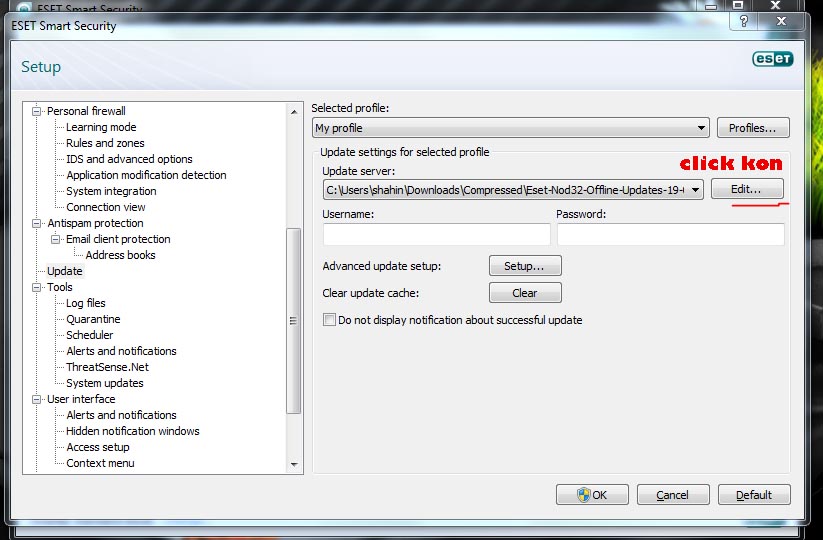
Task: Open the help question mark button
Action: pos(744,22)
